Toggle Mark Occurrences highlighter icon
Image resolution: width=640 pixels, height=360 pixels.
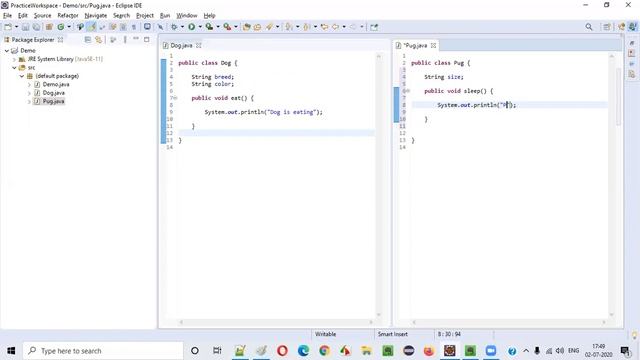coord(91,27)
